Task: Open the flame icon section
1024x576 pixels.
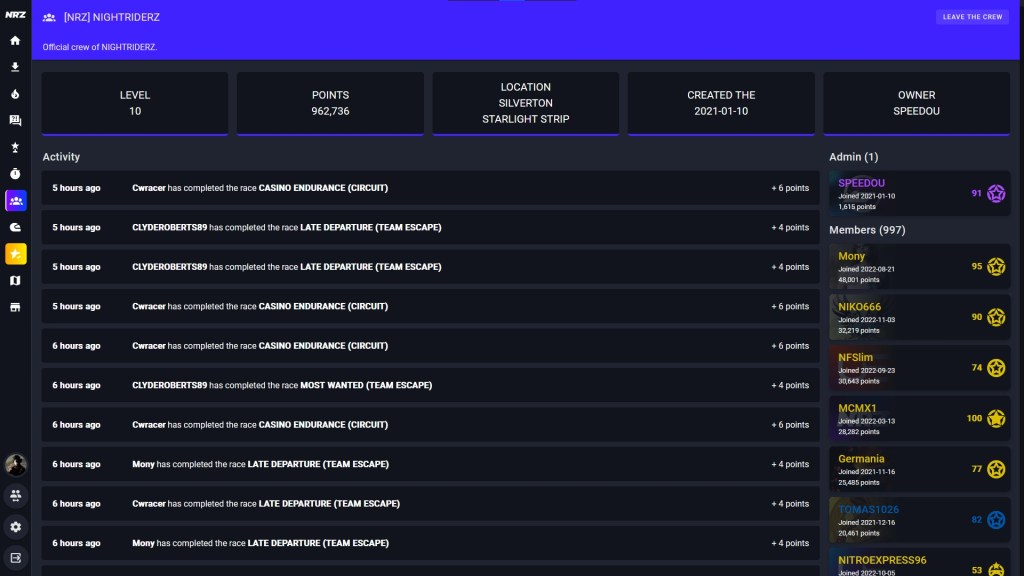Action: (x=15, y=94)
